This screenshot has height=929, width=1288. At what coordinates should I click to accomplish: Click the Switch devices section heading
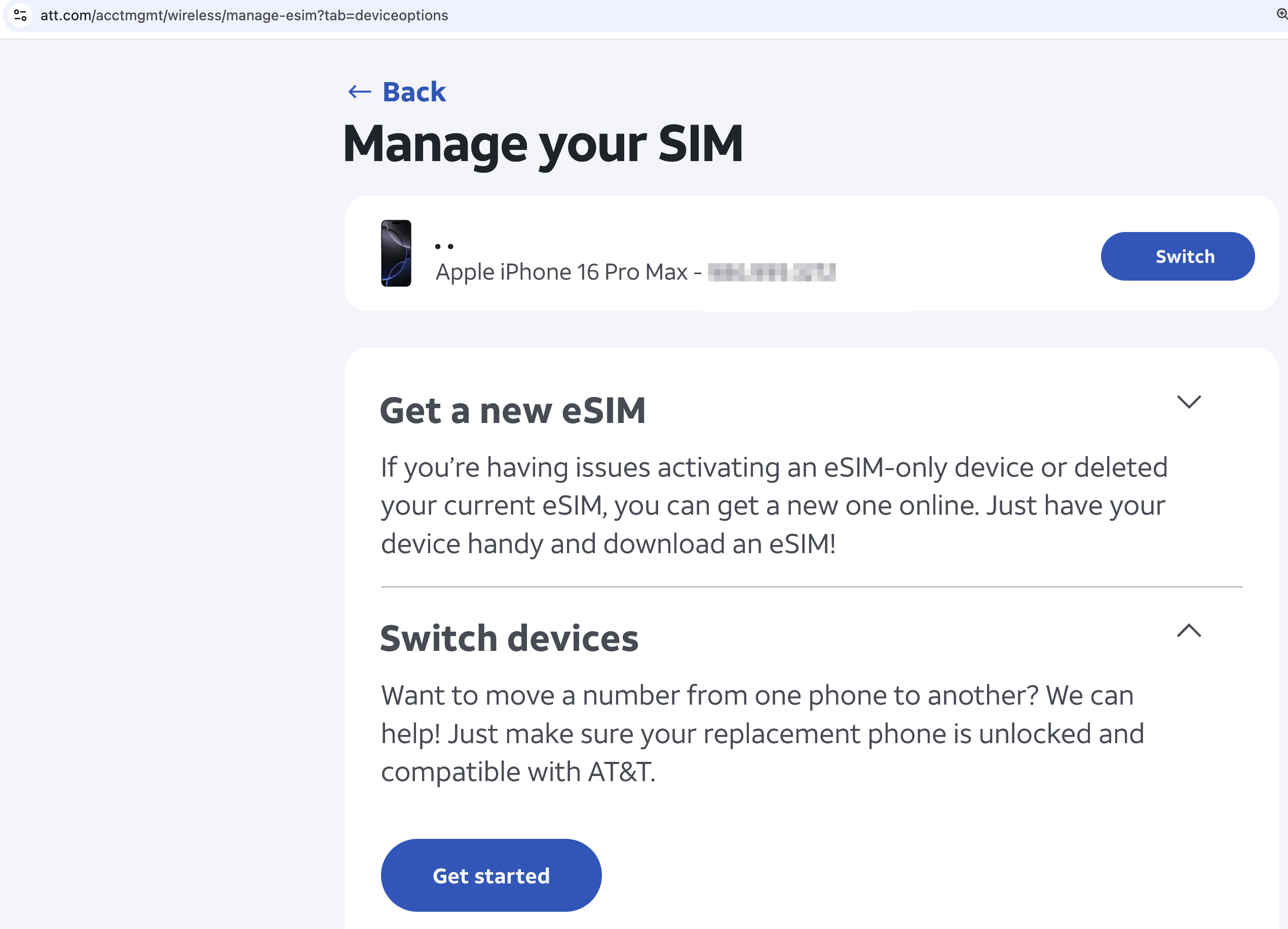pos(509,638)
